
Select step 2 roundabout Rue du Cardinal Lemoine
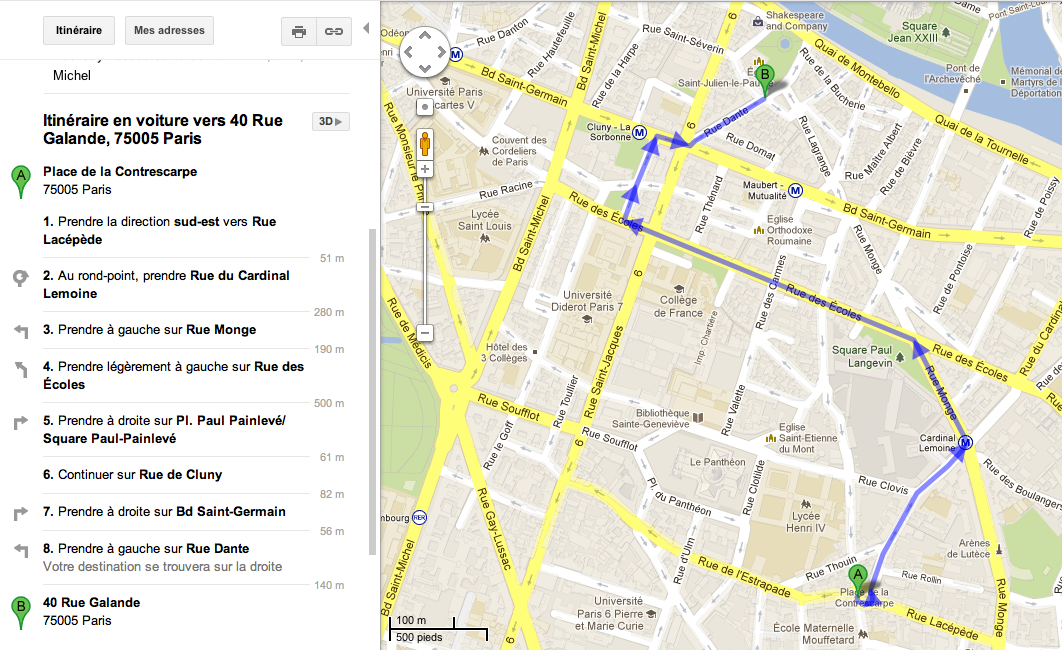coord(166,284)
